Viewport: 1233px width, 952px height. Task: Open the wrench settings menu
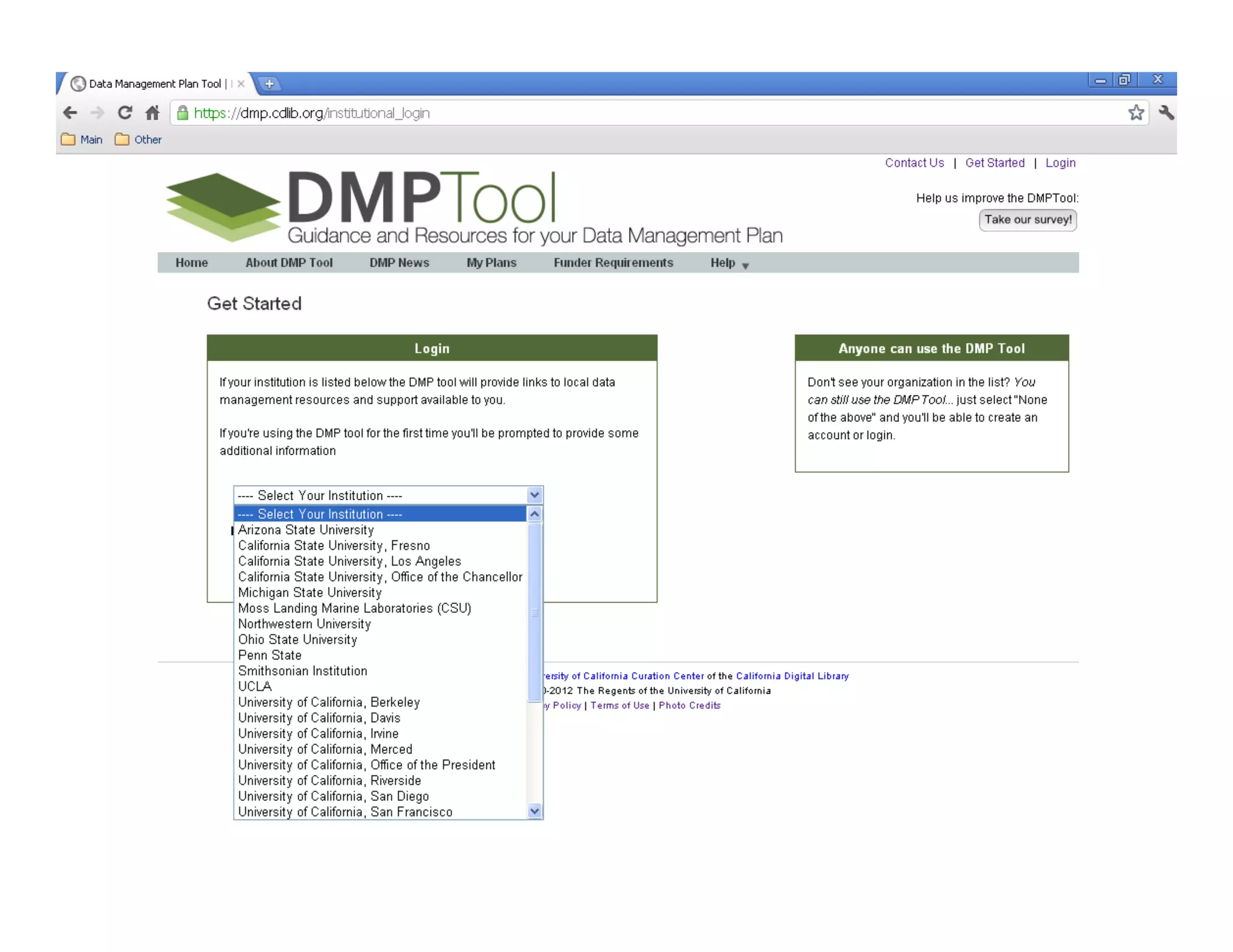pos(1166,113)
